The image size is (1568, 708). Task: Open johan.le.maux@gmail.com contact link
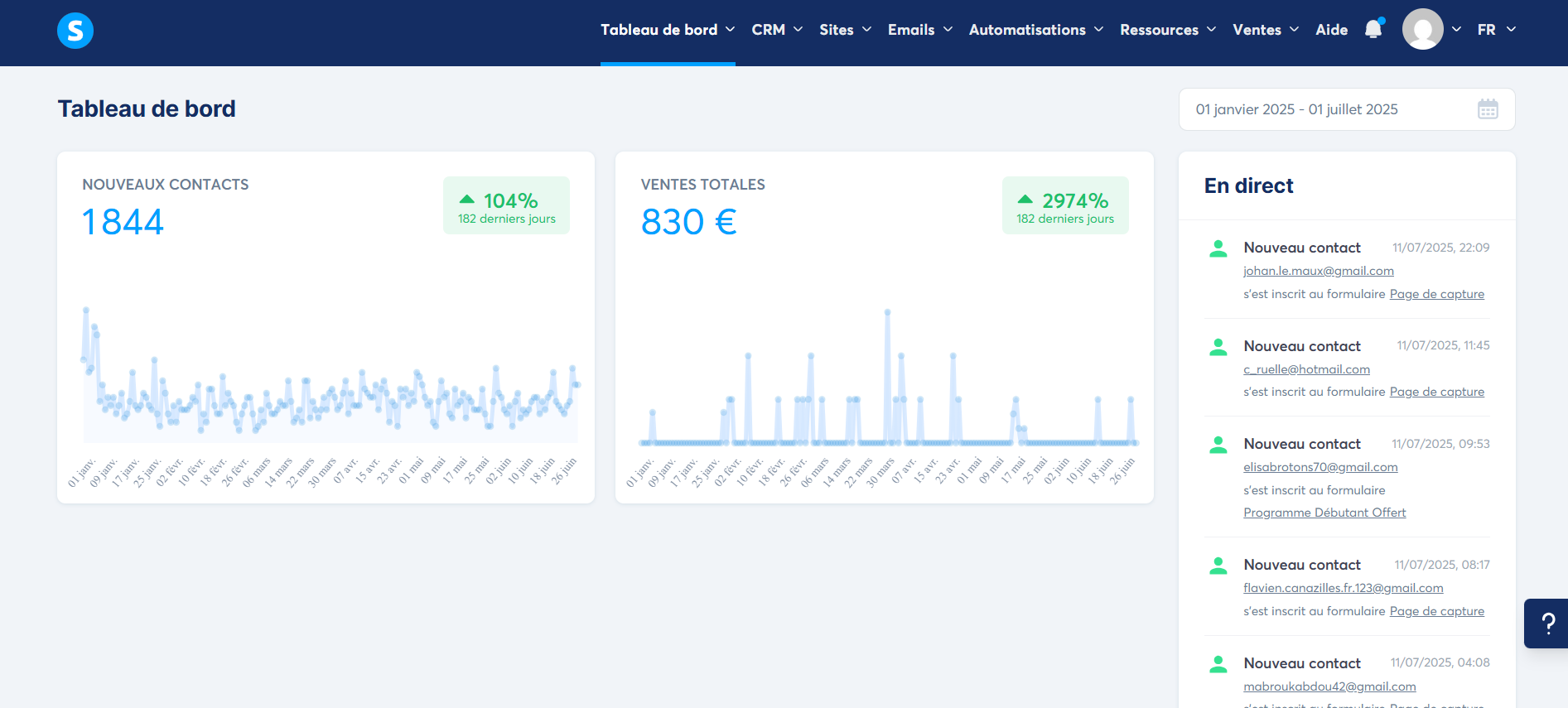[x=1318, y=271]
